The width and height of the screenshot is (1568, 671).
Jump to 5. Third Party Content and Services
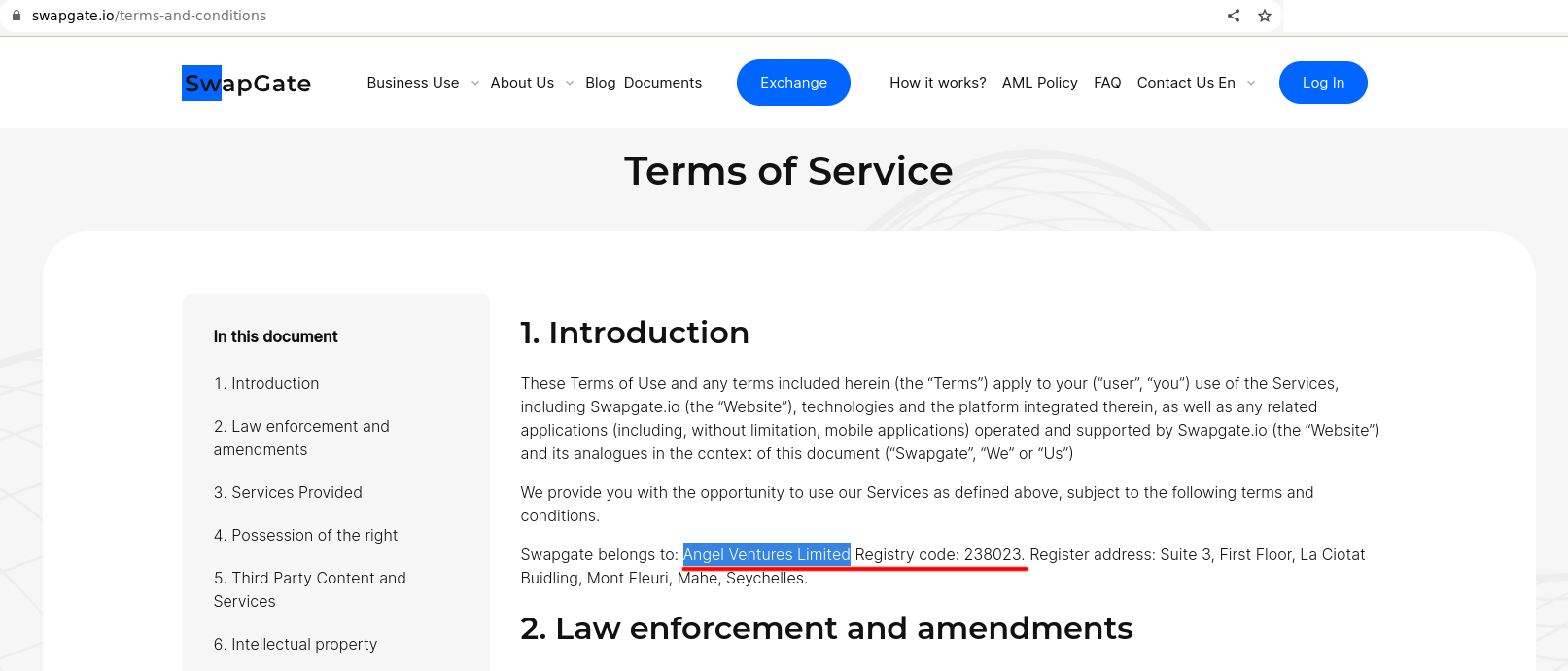(310, 590)
